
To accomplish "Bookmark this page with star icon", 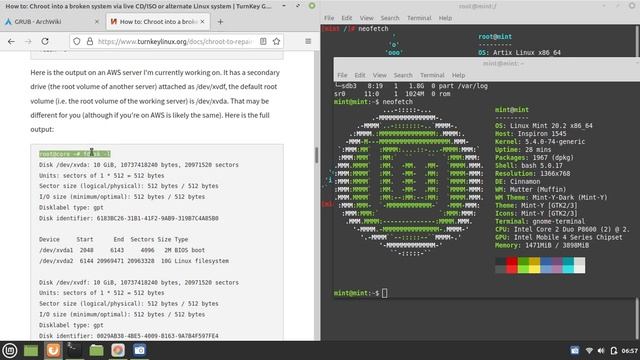I will coord(276,41).
